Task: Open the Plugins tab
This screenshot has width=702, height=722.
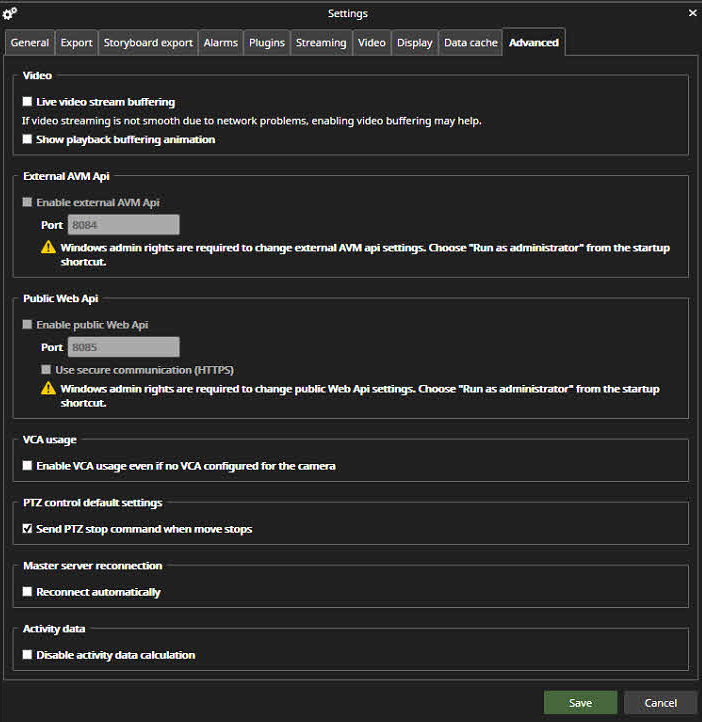Action: (x=267, y=43)
